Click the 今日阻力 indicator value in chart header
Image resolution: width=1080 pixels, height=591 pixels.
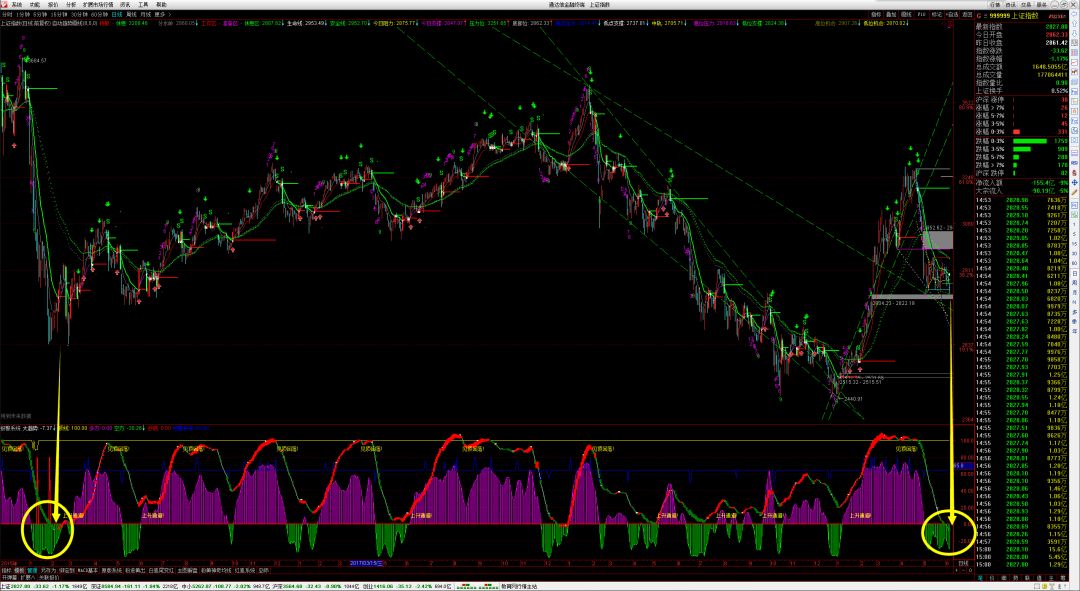[394, 23]
